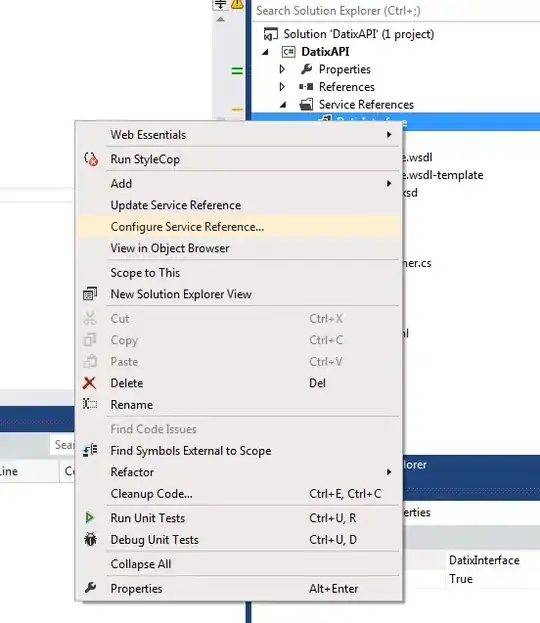The height and width of the screenshot is (623, 540).
Task: Click the Debug Unit Tests bug icon
Action: (91, 539)
